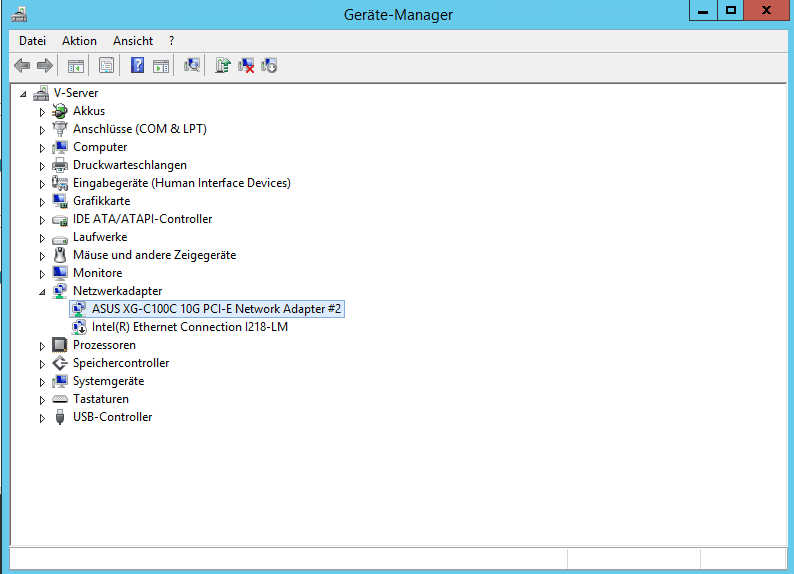This screenshot has height=574, width=794.
Task: Expand the arrow next to Akkus
Action: pos(42,112)
